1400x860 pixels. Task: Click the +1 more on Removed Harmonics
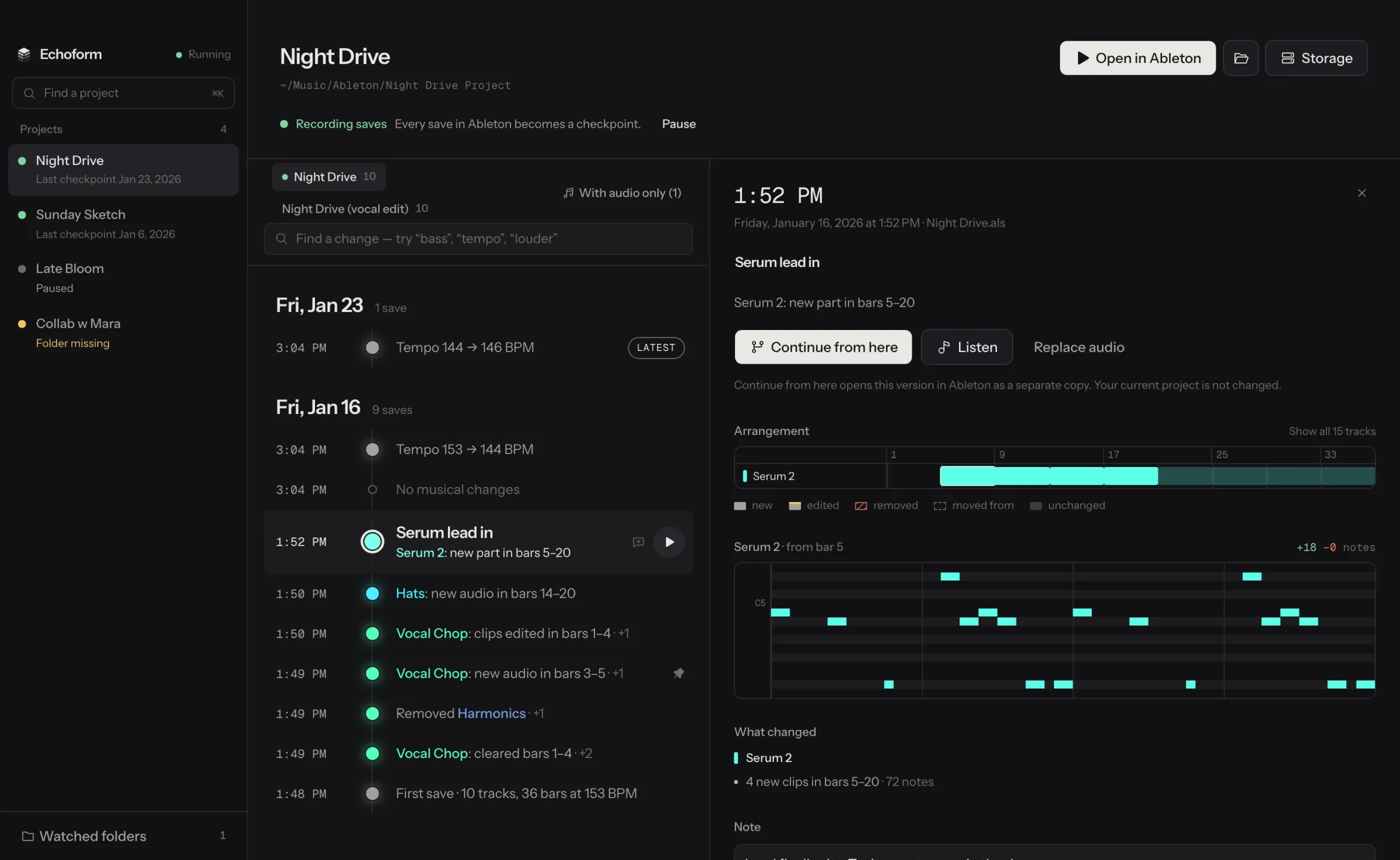click(538, 714)
